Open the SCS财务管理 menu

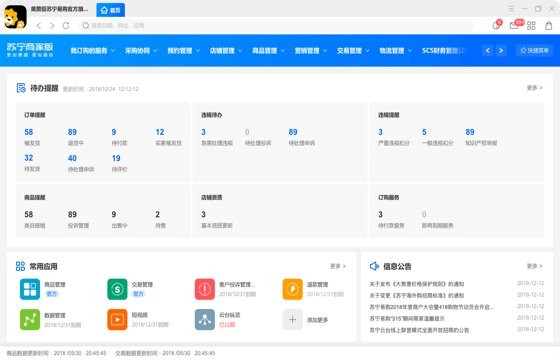tap(444, 51)
